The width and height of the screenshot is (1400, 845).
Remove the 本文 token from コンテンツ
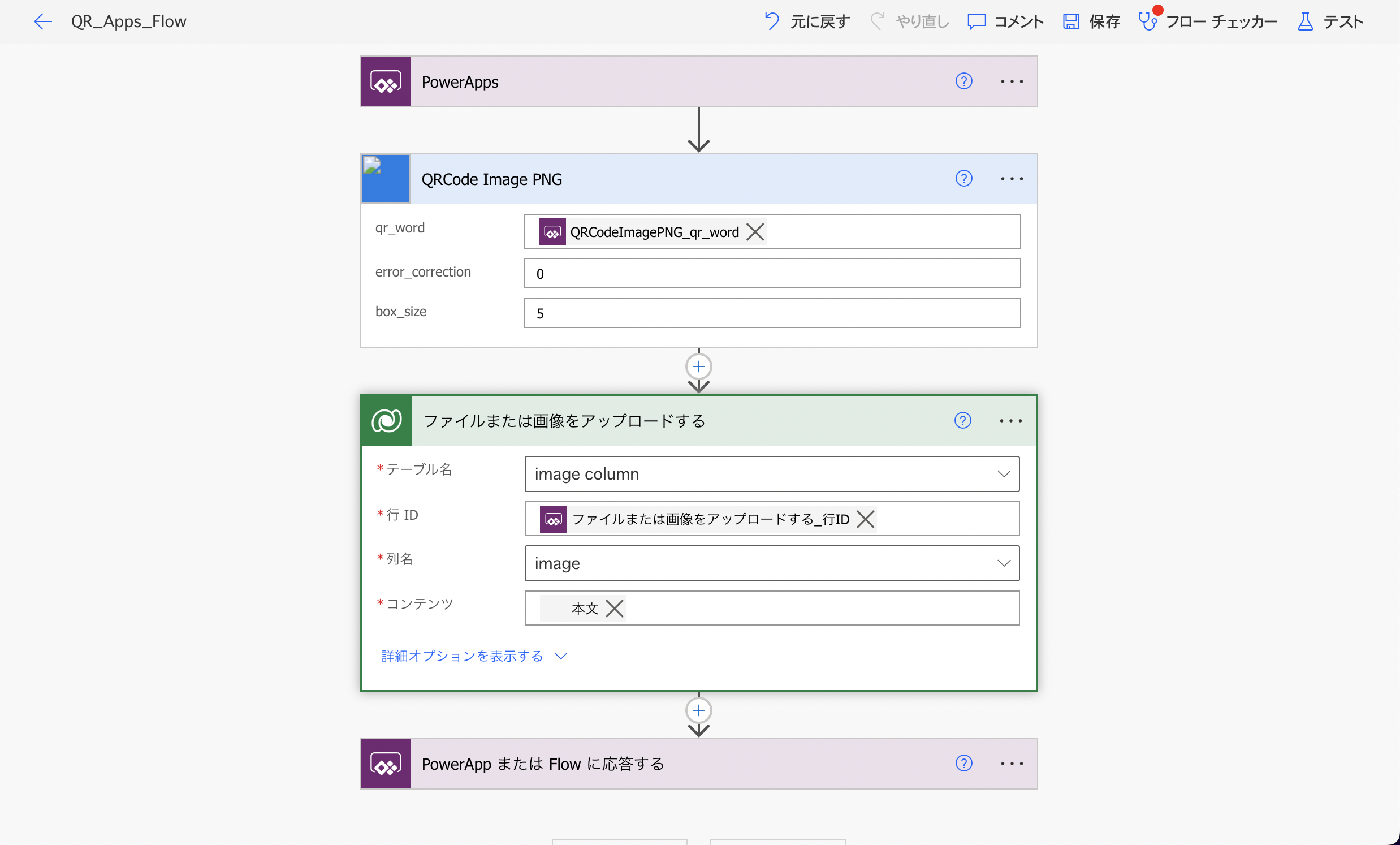point(614,609)
